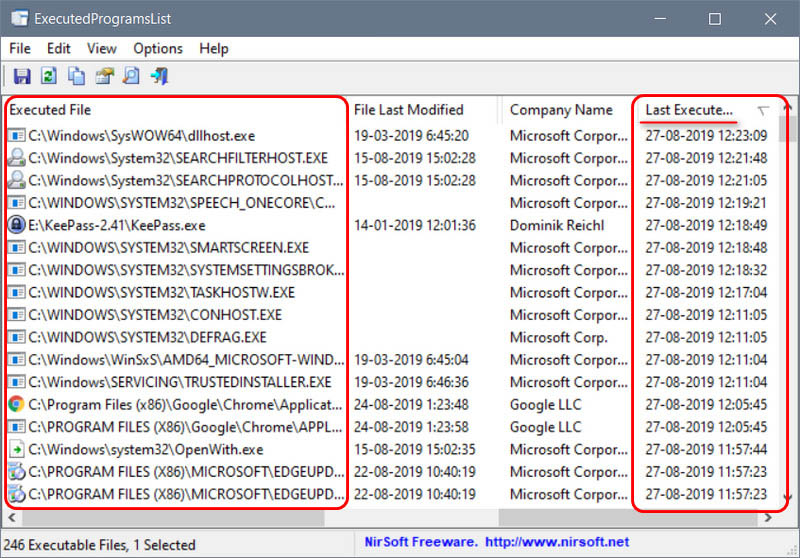
Task: Click the horizontal scrollbar right arrow
Action: (768, 518)
